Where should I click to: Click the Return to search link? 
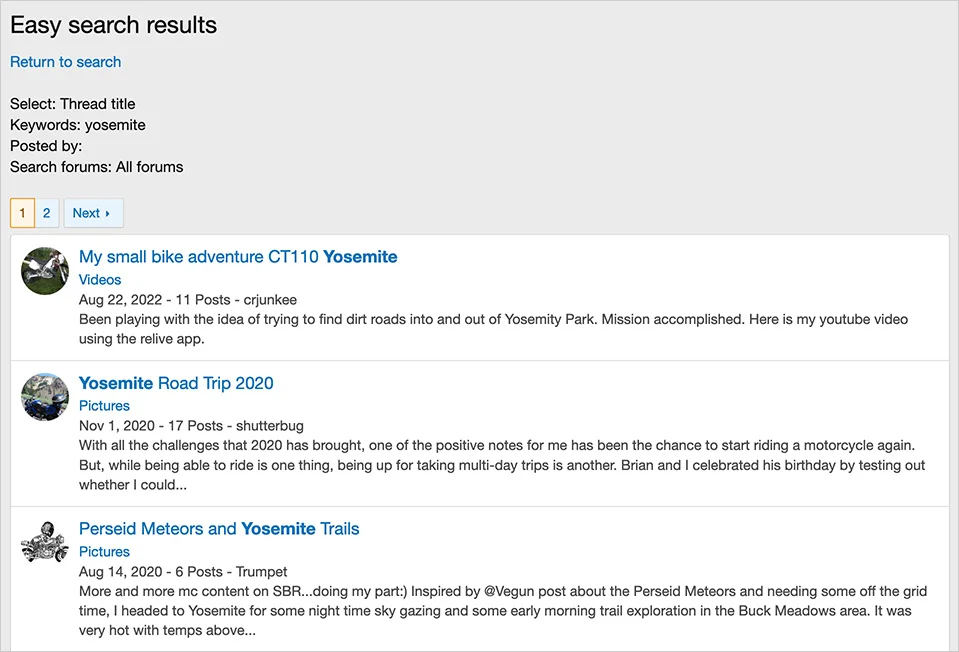(x=65, y=62)
